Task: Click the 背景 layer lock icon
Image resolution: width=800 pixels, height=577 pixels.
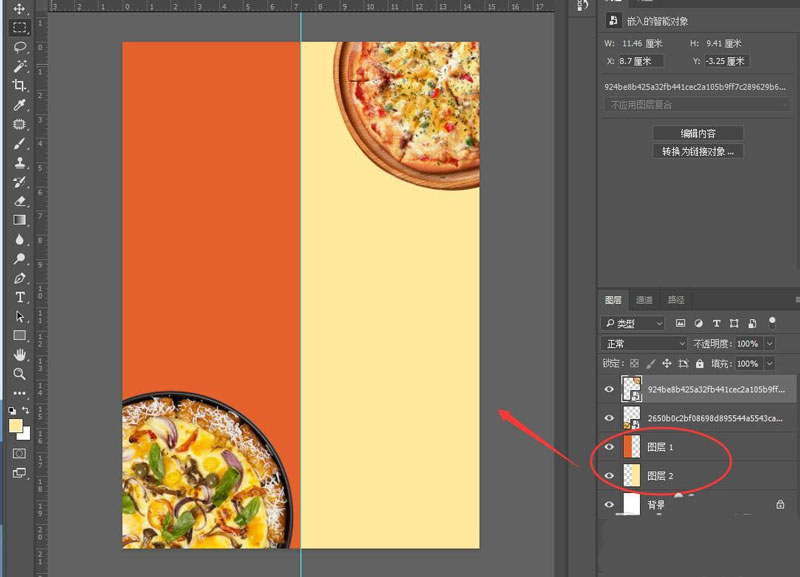Action: point(780,504)
